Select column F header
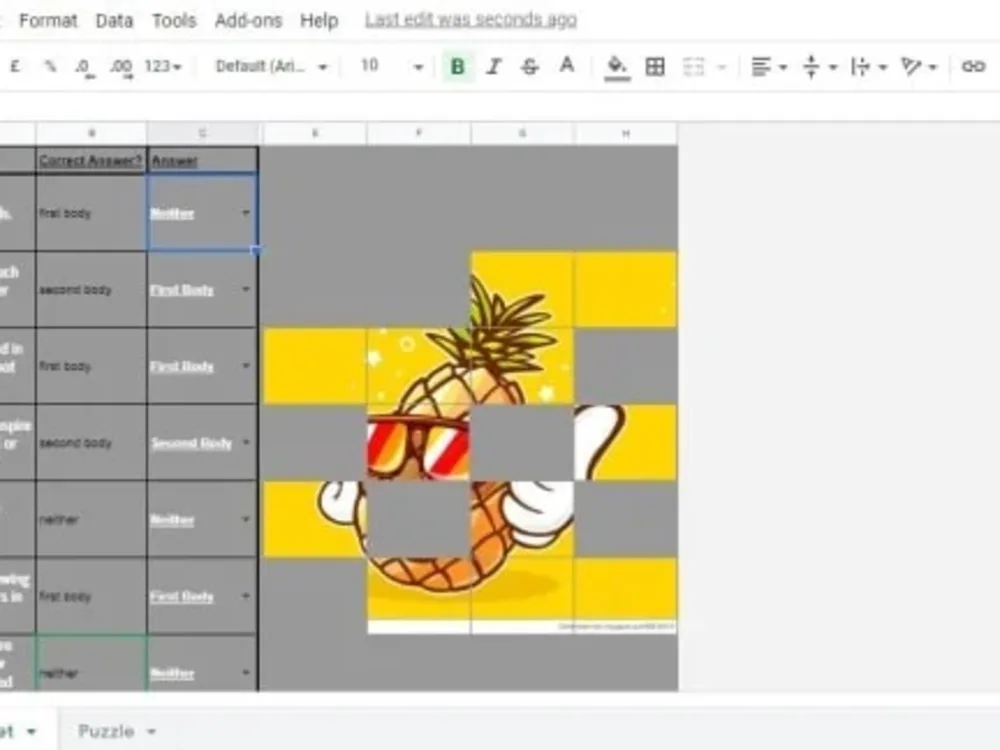 pos(419,133)
